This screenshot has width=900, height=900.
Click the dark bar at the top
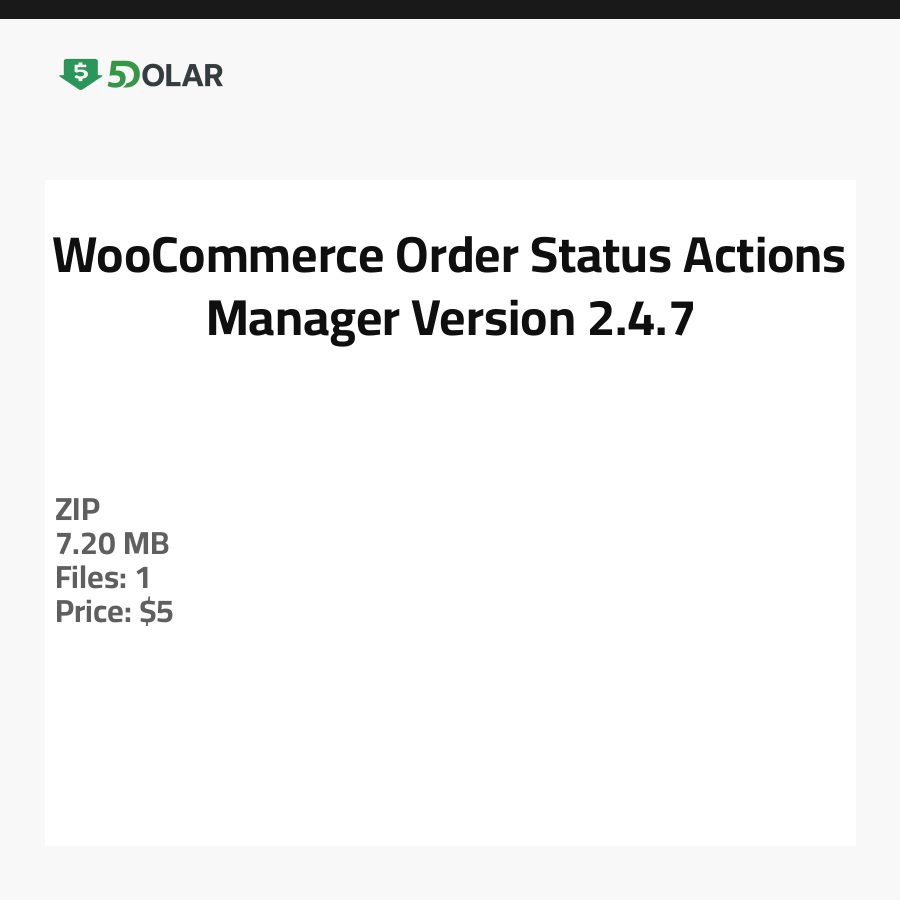coord(450,9)
